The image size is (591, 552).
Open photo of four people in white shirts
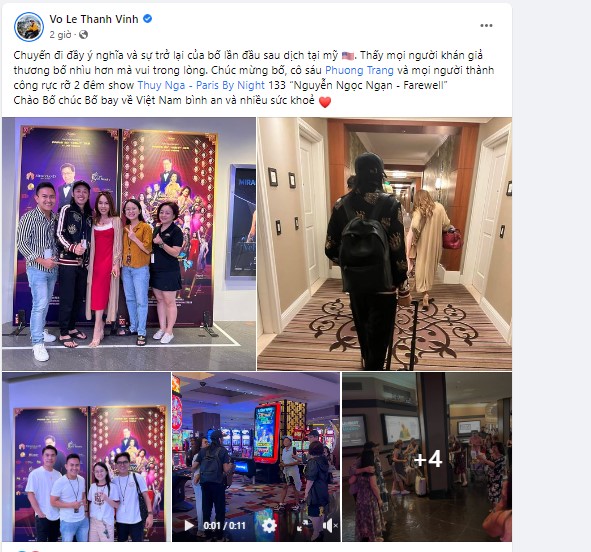pos(86,457)
